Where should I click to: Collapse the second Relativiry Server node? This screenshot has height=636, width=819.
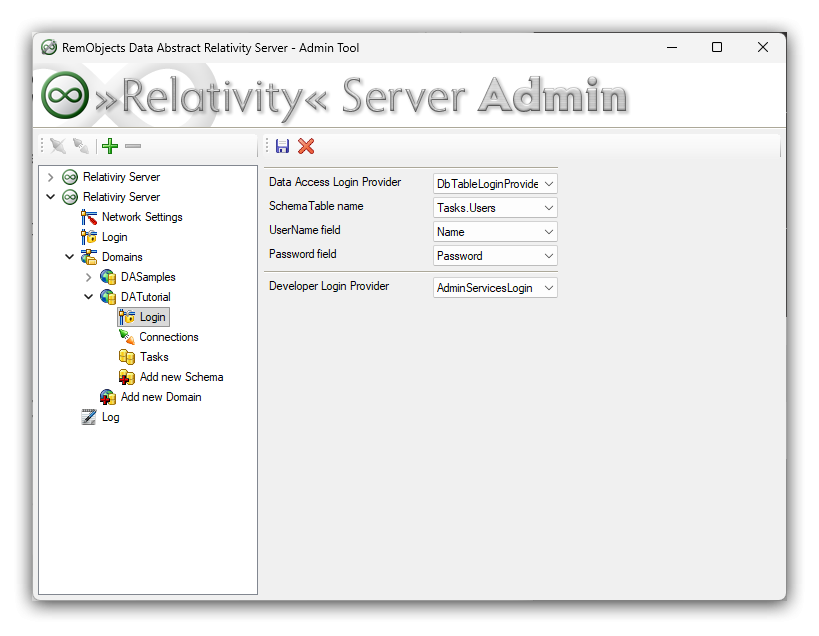click(51, 197)
